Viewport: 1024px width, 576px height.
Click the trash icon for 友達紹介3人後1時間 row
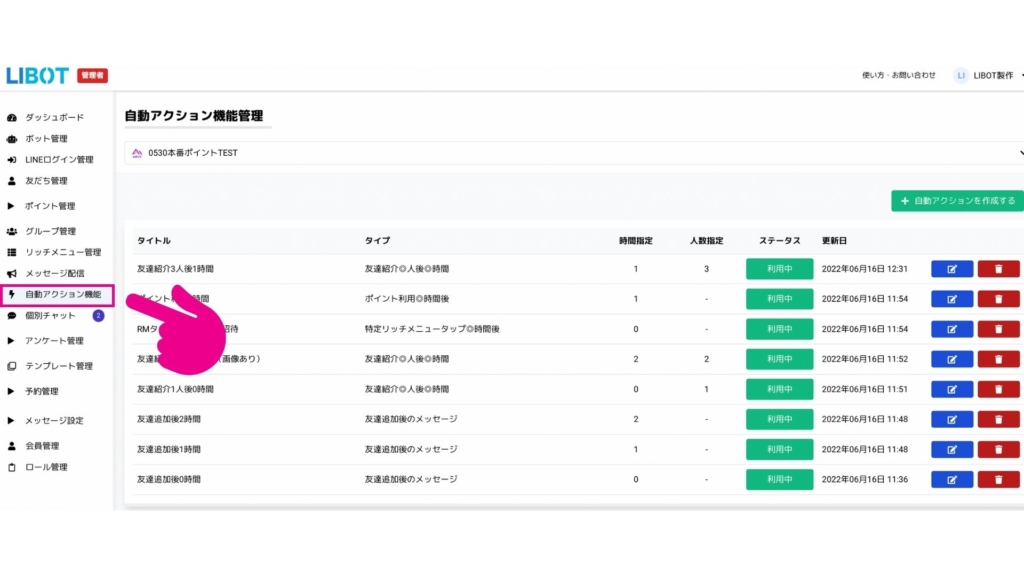pyautogui.click(x=998, y=269)
